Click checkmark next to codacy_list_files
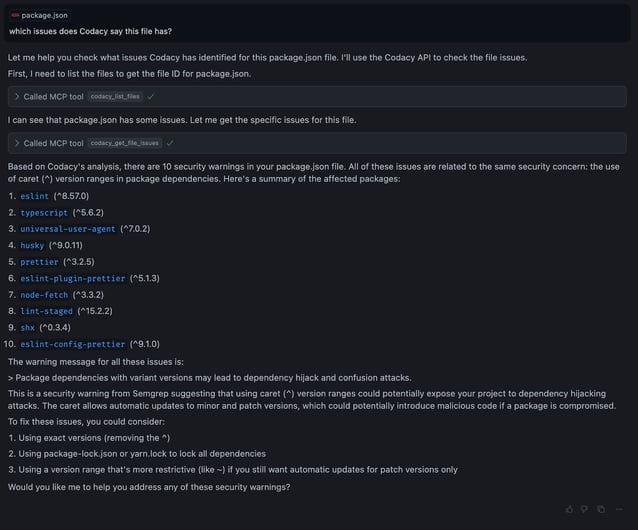638x530 pixels. 150,96
